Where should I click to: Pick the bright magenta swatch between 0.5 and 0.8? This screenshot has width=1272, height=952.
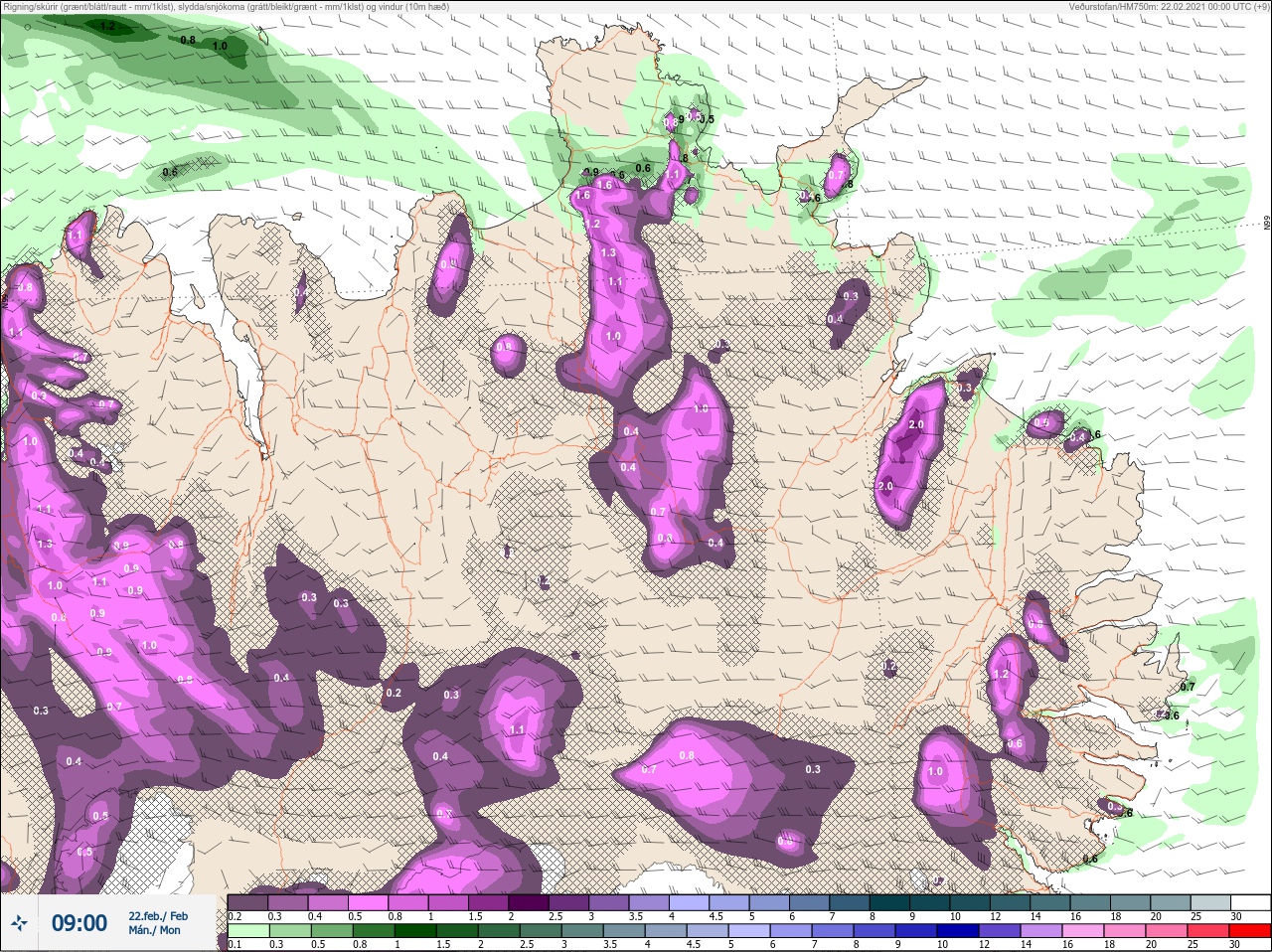coord(369,901)
